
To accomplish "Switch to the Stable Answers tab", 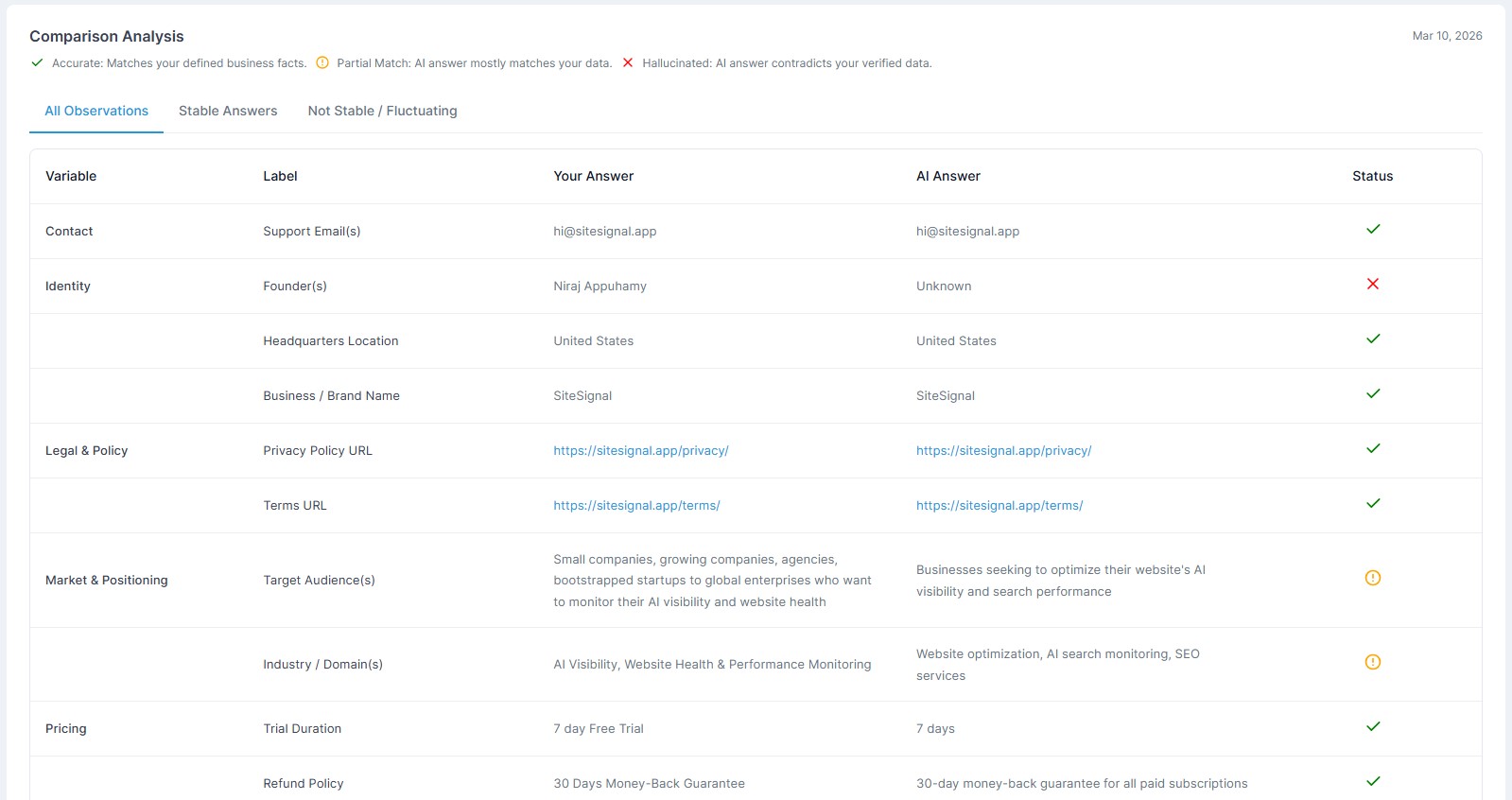I will [228, 111].
